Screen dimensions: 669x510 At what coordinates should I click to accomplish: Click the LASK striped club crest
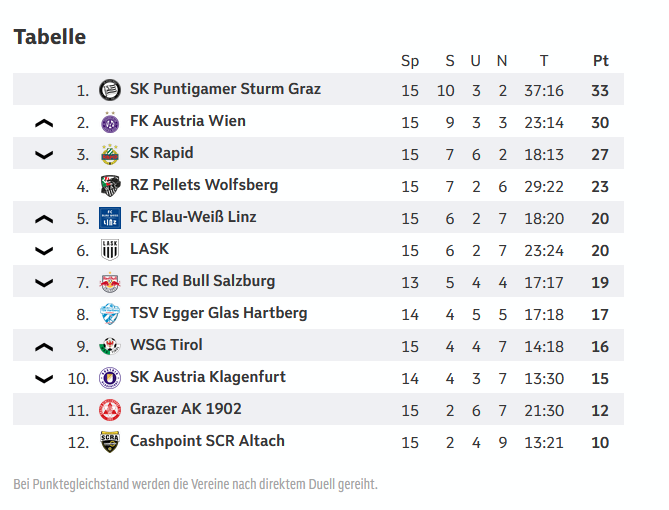(110, 250)
